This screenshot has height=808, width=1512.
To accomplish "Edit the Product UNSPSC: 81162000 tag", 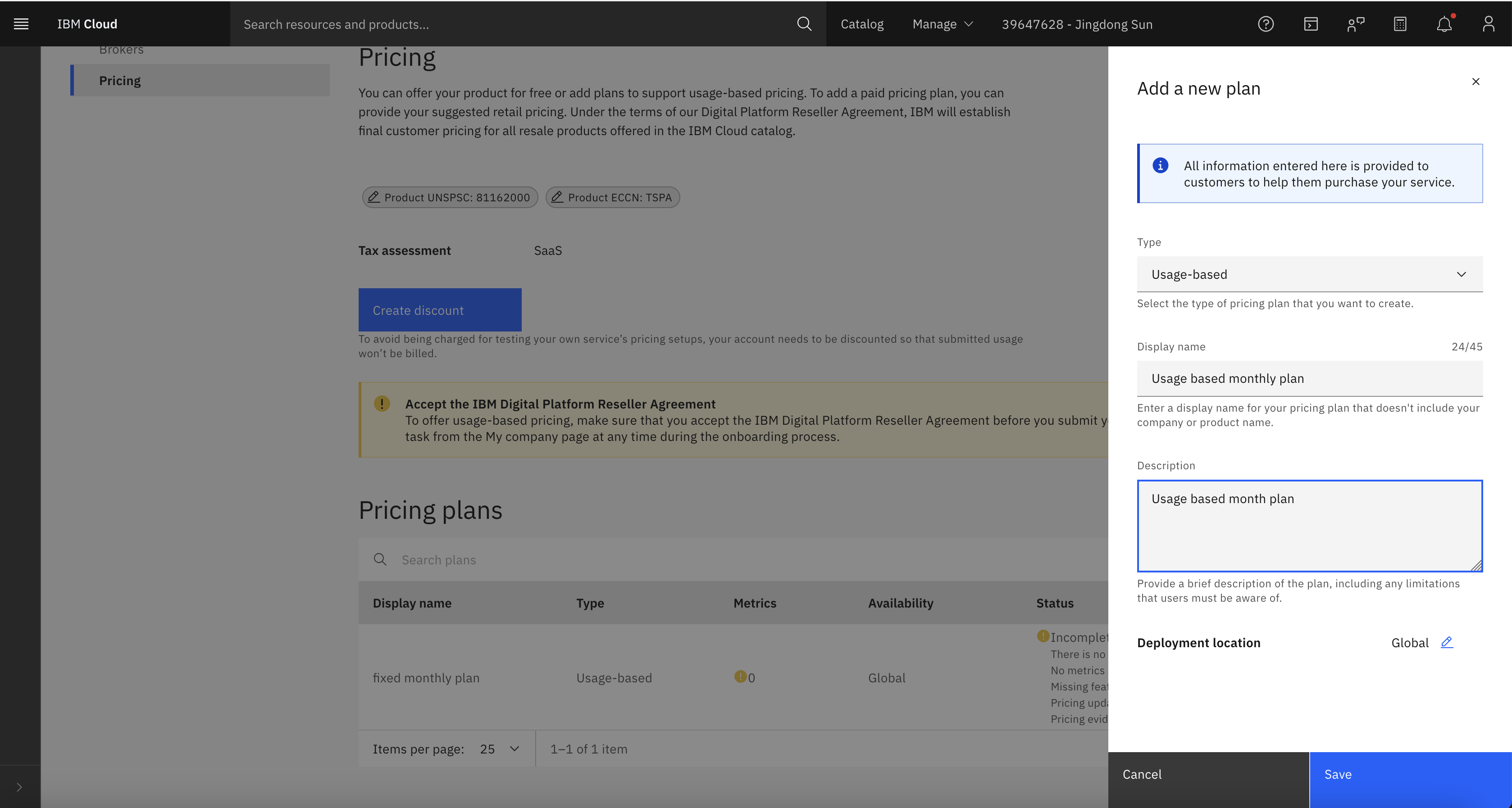I will coord(450,197).
